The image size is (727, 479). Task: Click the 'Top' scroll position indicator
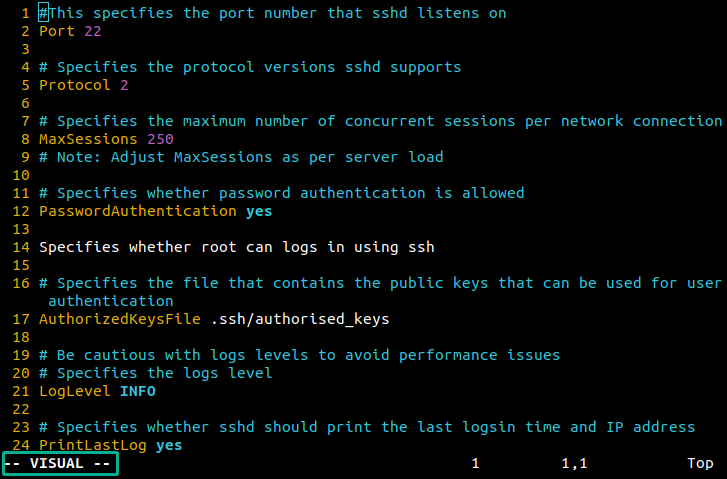pyautogui.click(x=700, y=463)
